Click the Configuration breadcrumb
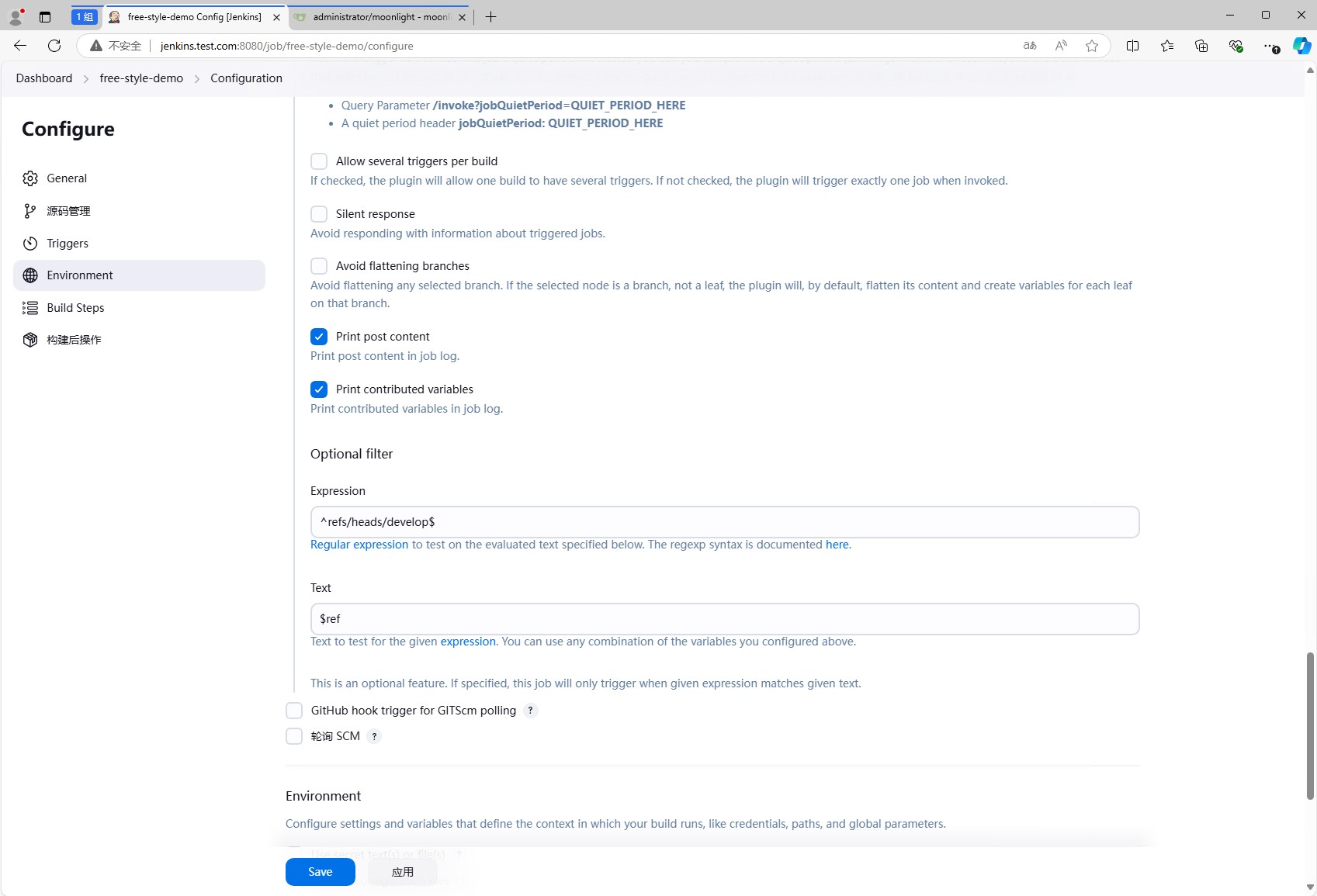The height and width of the screenshot is (896, 1317). 246,78
